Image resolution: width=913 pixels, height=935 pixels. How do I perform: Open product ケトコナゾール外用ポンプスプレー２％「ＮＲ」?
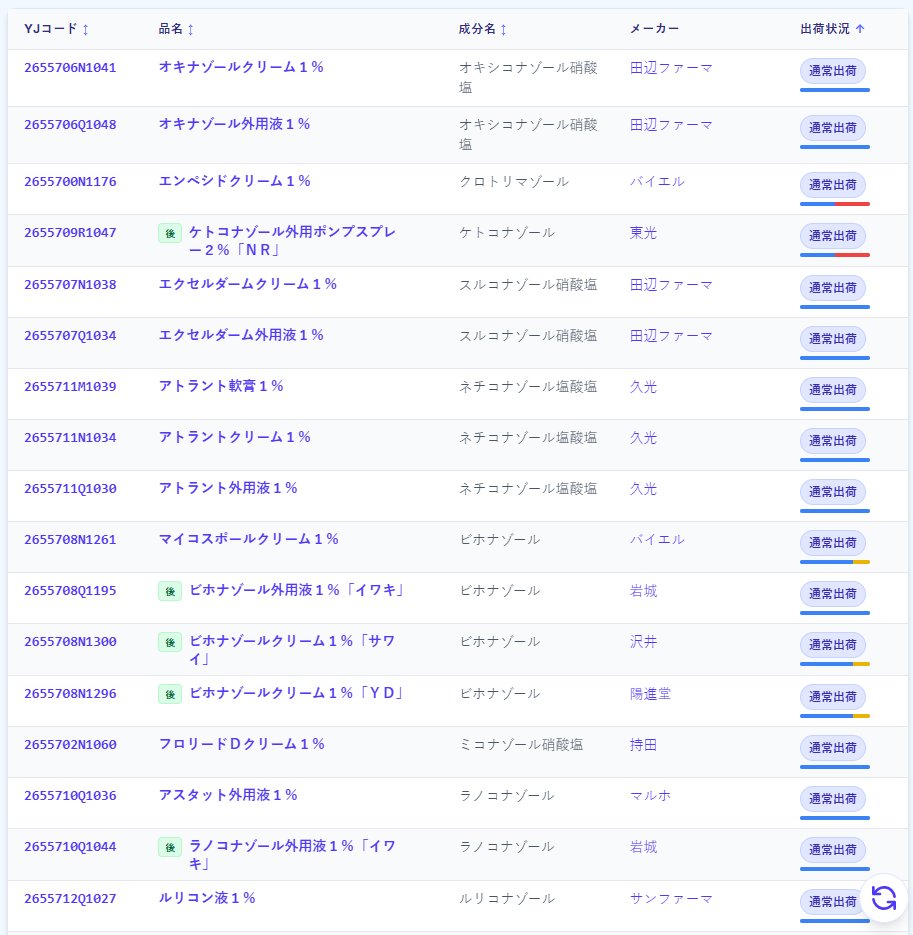[293, 241]
